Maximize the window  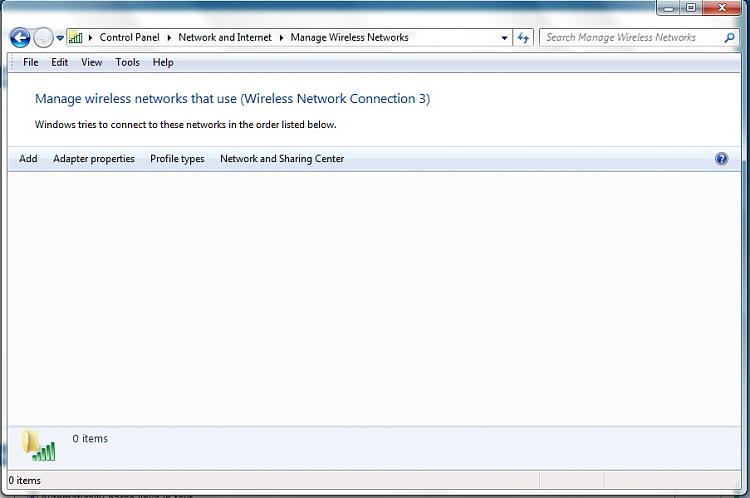691,8
